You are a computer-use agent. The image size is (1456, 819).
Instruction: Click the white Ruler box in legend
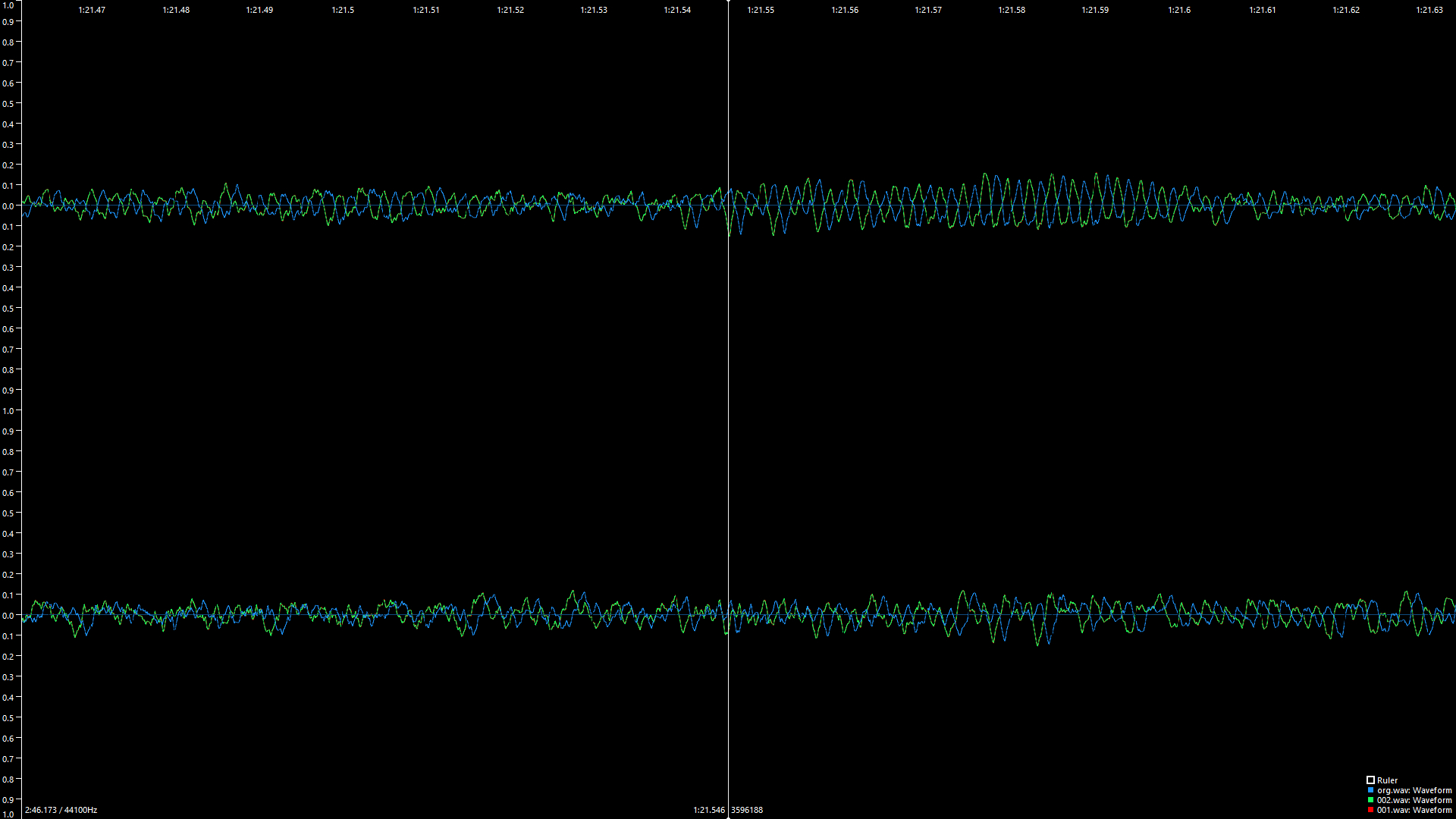tap(1370, 780)
